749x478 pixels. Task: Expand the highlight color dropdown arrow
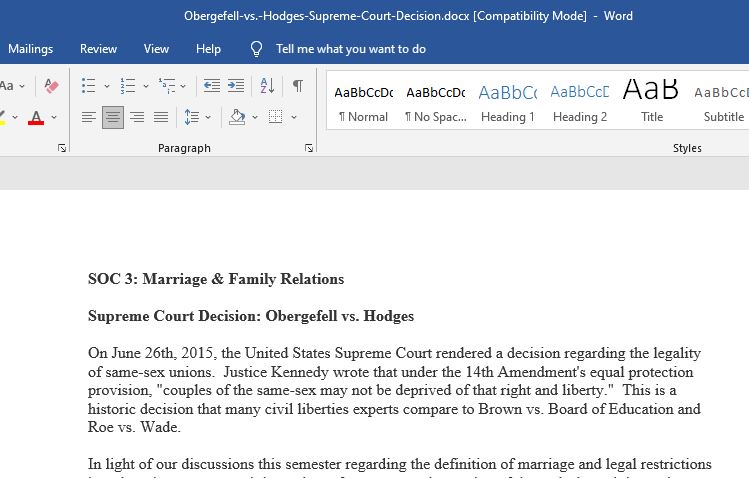click(x=15, y=117)
